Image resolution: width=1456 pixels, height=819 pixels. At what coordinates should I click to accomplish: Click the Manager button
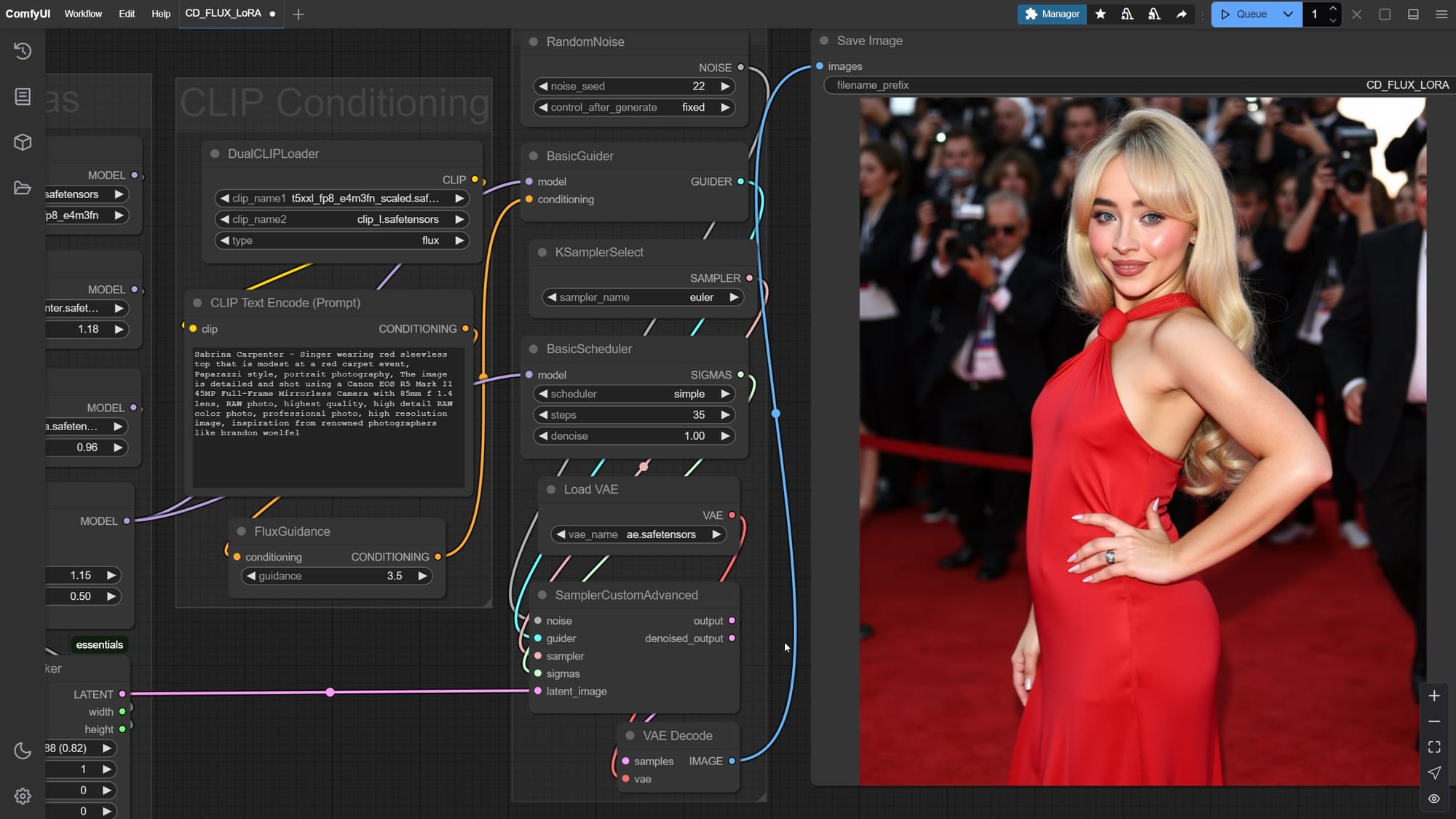[x=1052, y=14]
